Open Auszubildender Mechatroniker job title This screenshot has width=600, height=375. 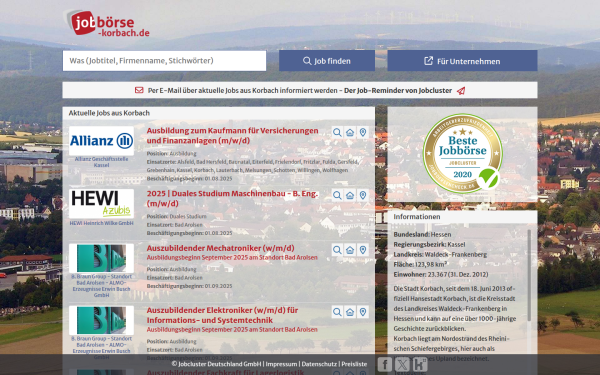220,248
